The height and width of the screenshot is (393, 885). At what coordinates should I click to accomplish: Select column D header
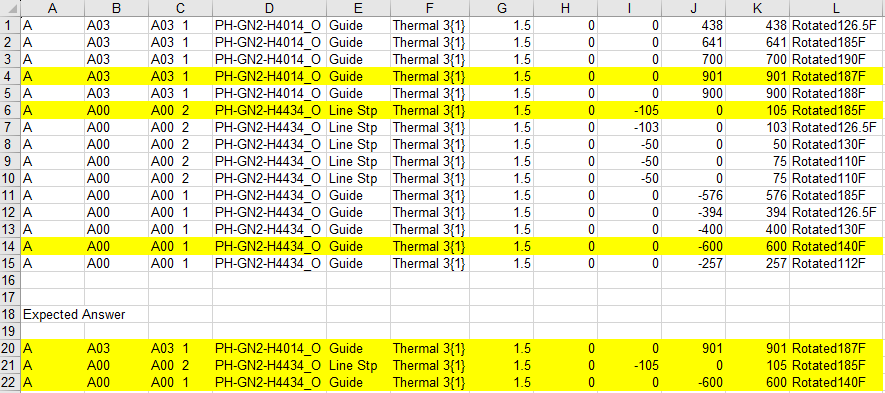(x=269, y=8)
